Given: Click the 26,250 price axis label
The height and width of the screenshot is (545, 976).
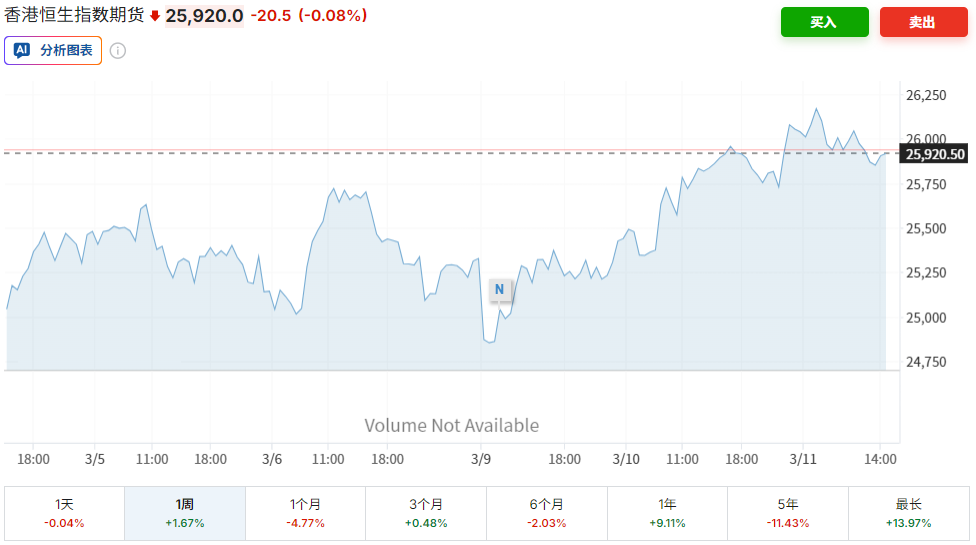Looking at the screenshot, I should click(926, 96).
